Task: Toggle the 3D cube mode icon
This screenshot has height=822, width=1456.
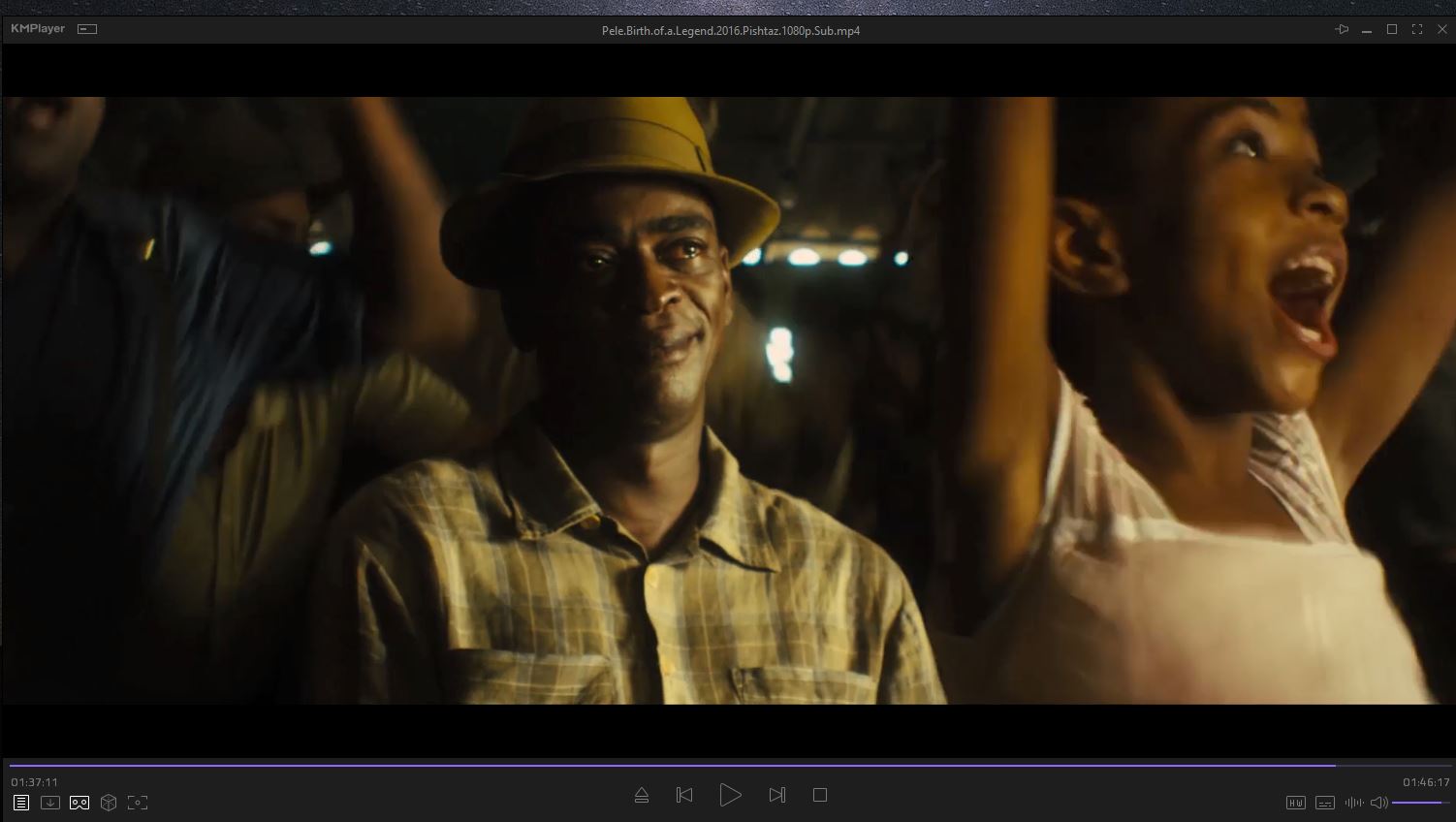Action: (x=109, y=803)
